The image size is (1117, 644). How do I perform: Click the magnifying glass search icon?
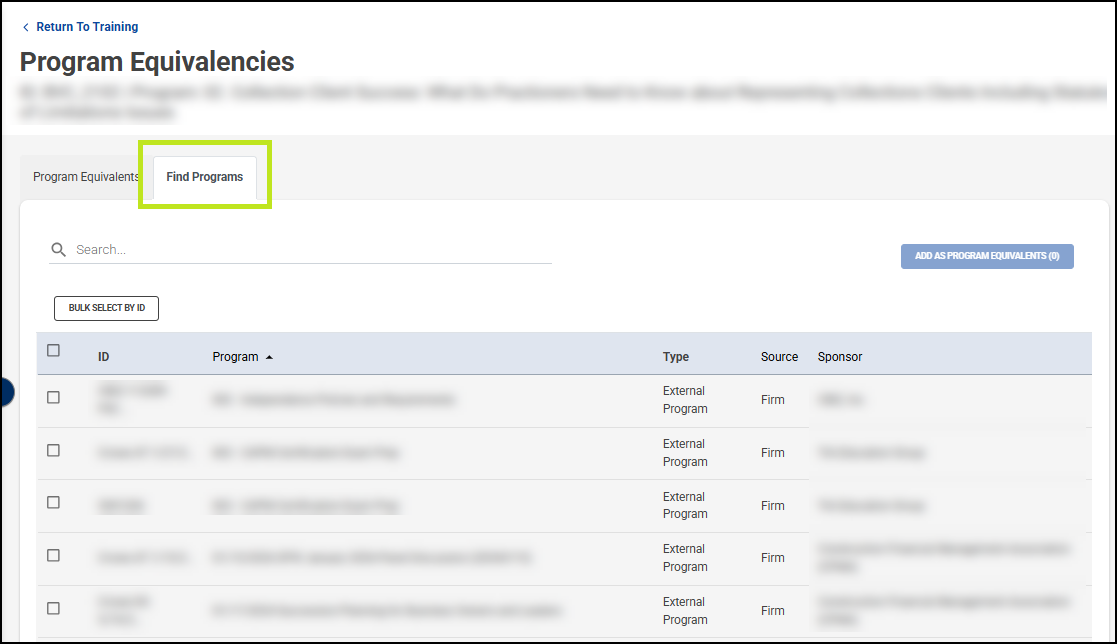59,250
